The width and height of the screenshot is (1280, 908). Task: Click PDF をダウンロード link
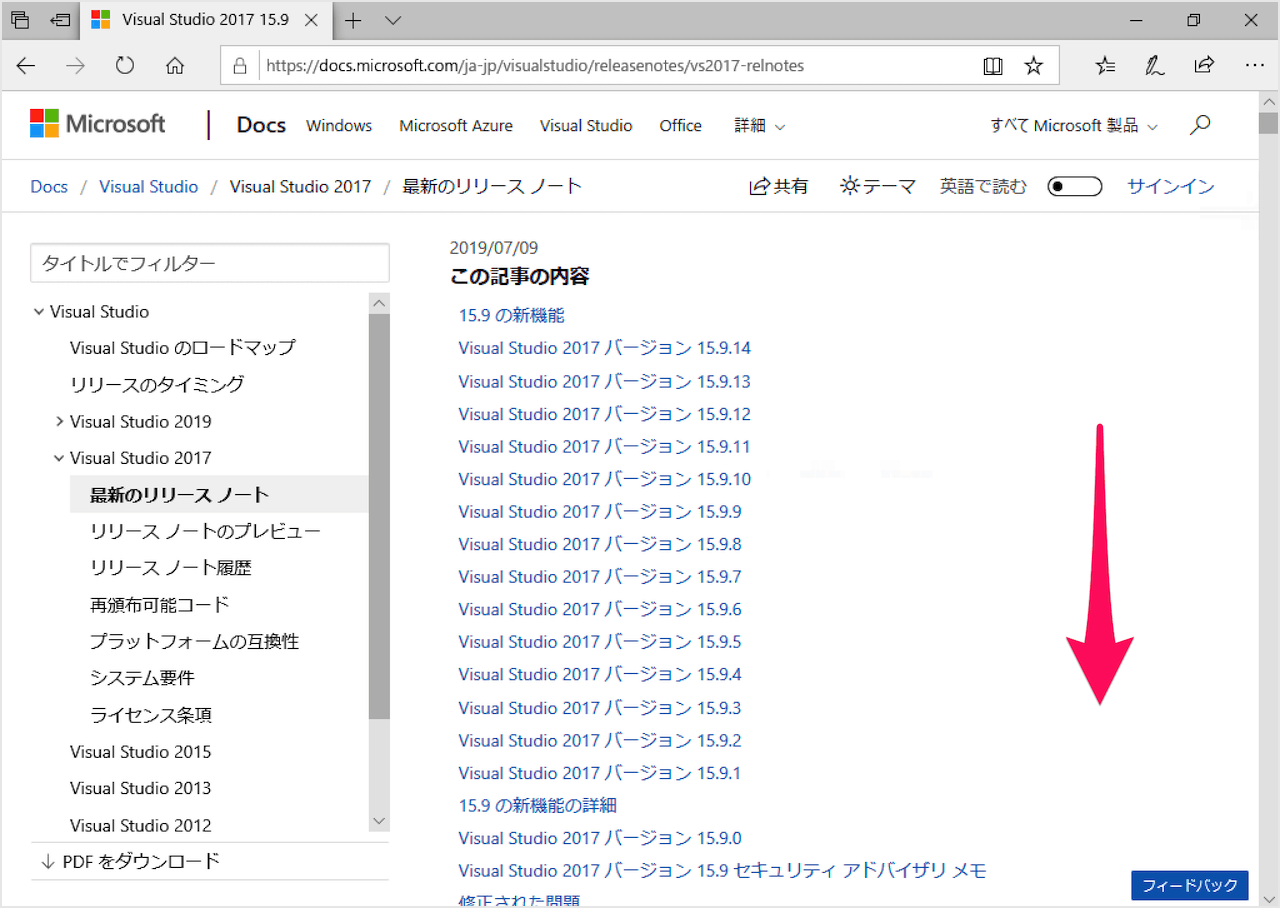[x=130, y=861]
